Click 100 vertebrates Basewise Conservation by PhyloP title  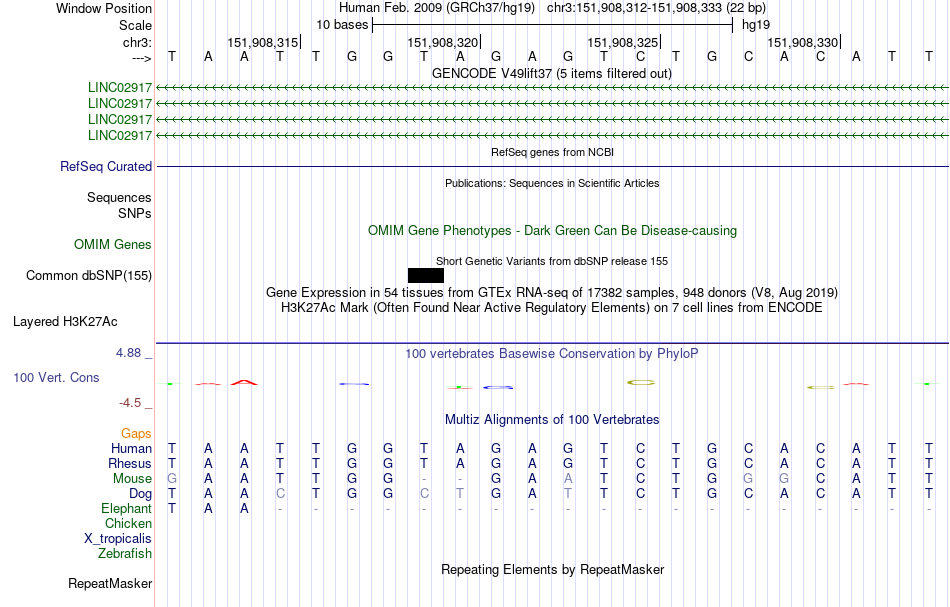[x=552, y=354]
